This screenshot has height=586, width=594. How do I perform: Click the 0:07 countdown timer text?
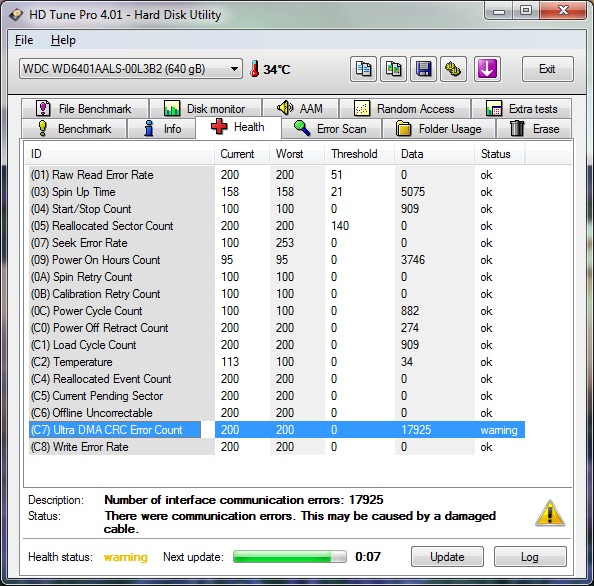pyautogui.click(x=368, y=556)
